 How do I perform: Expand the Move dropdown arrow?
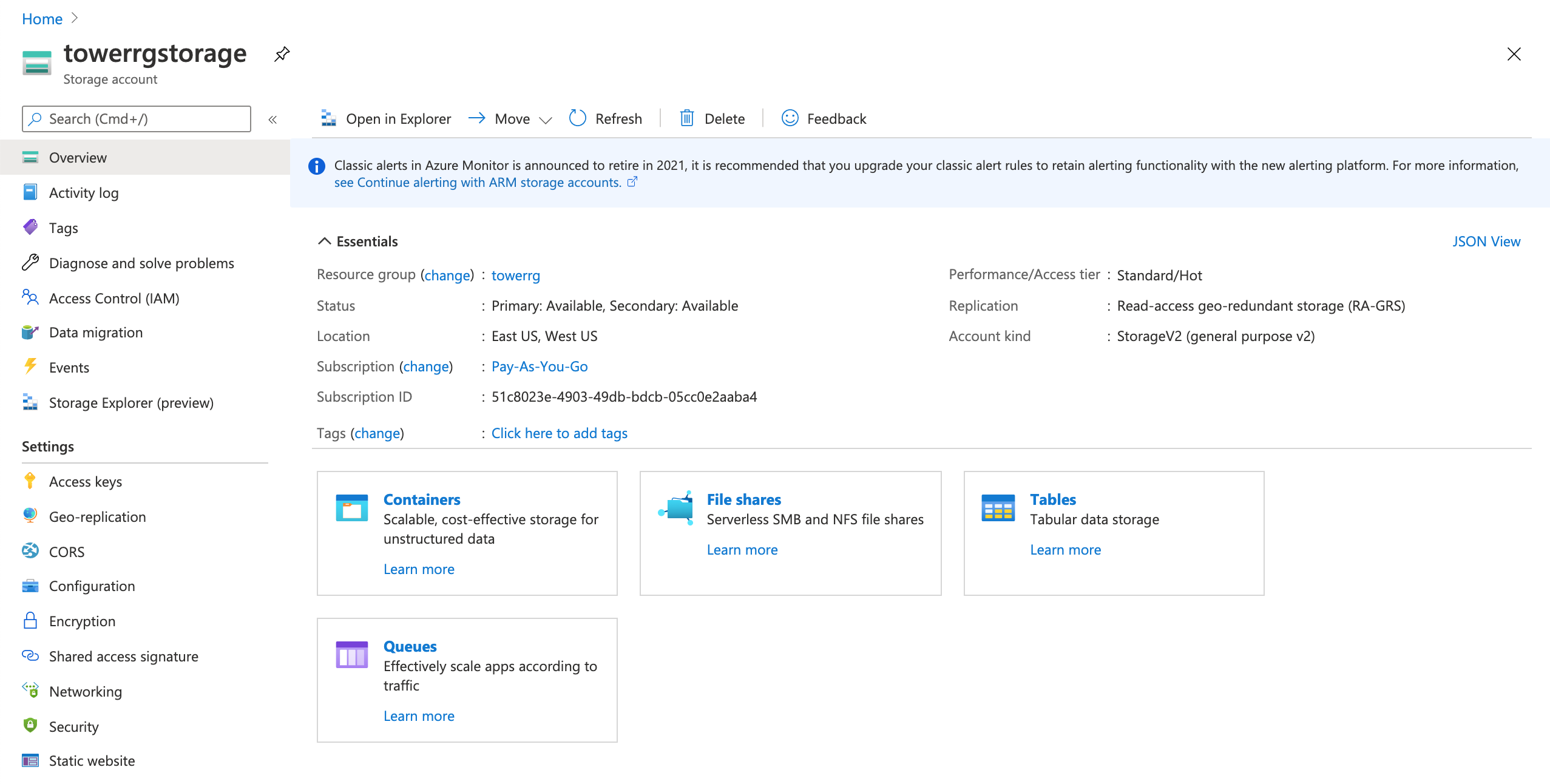tap(546, 120)
